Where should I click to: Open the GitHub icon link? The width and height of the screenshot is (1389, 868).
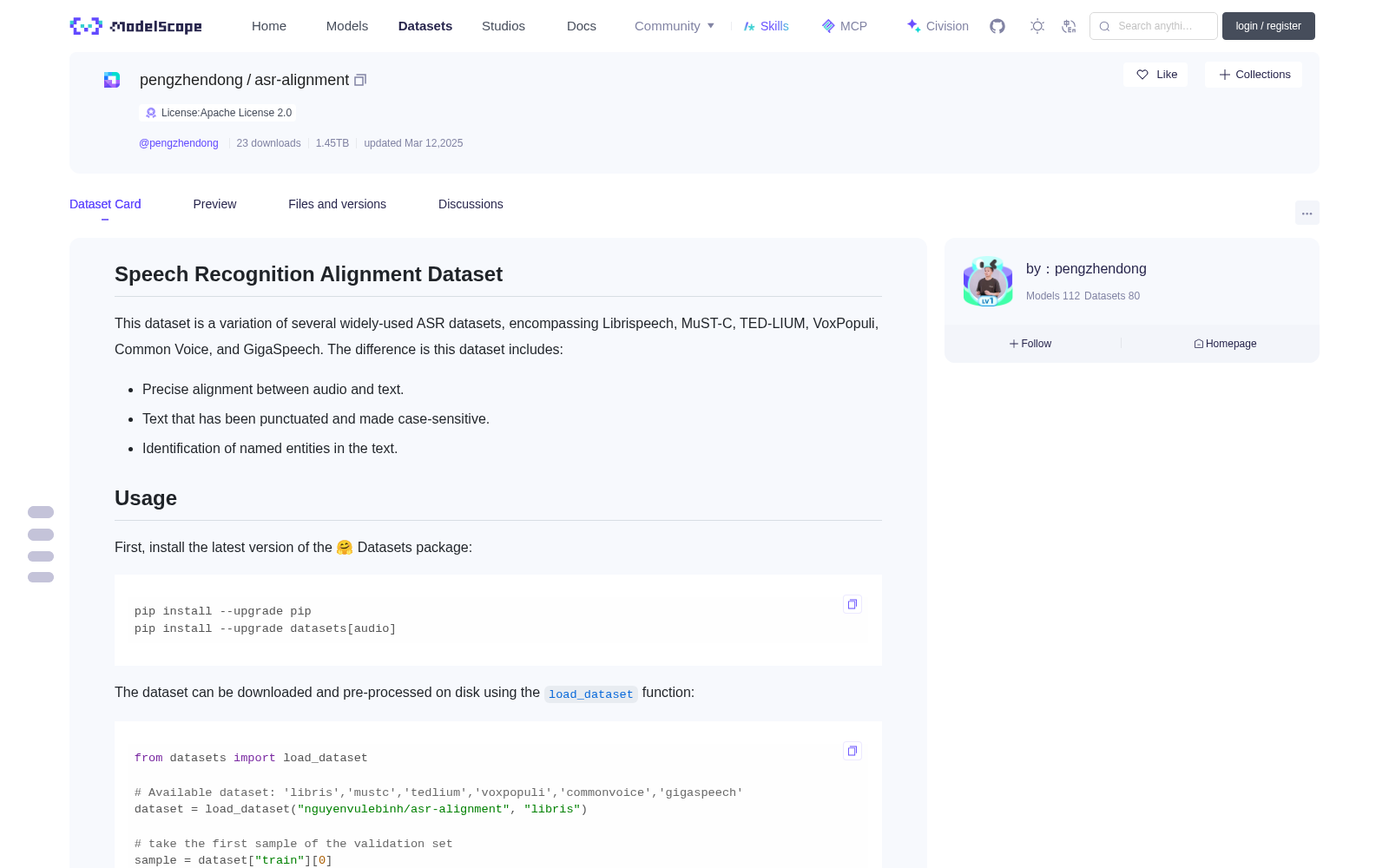coord(997,26)
